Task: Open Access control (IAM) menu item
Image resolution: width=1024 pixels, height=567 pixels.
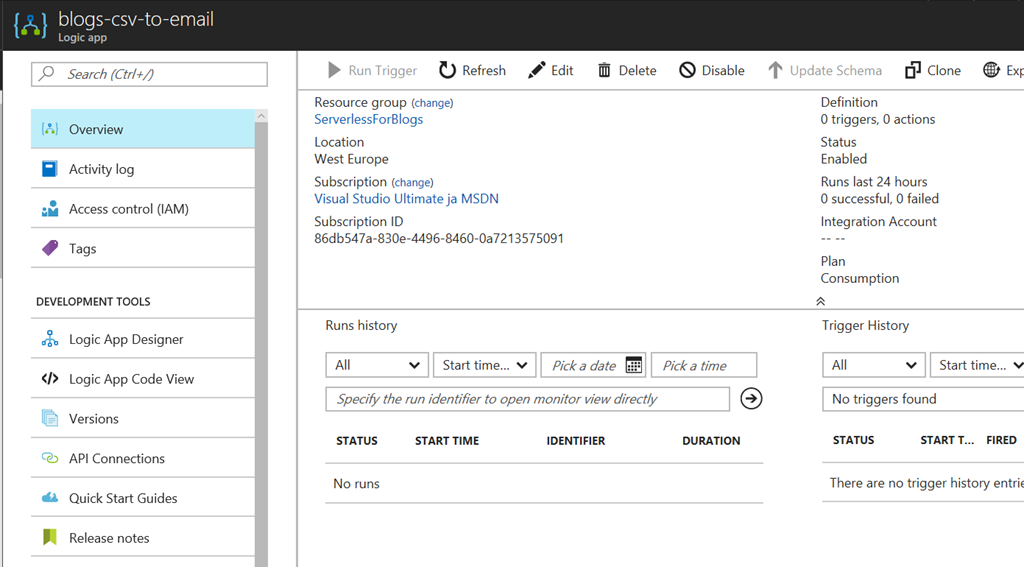Action: coord(128,209)
